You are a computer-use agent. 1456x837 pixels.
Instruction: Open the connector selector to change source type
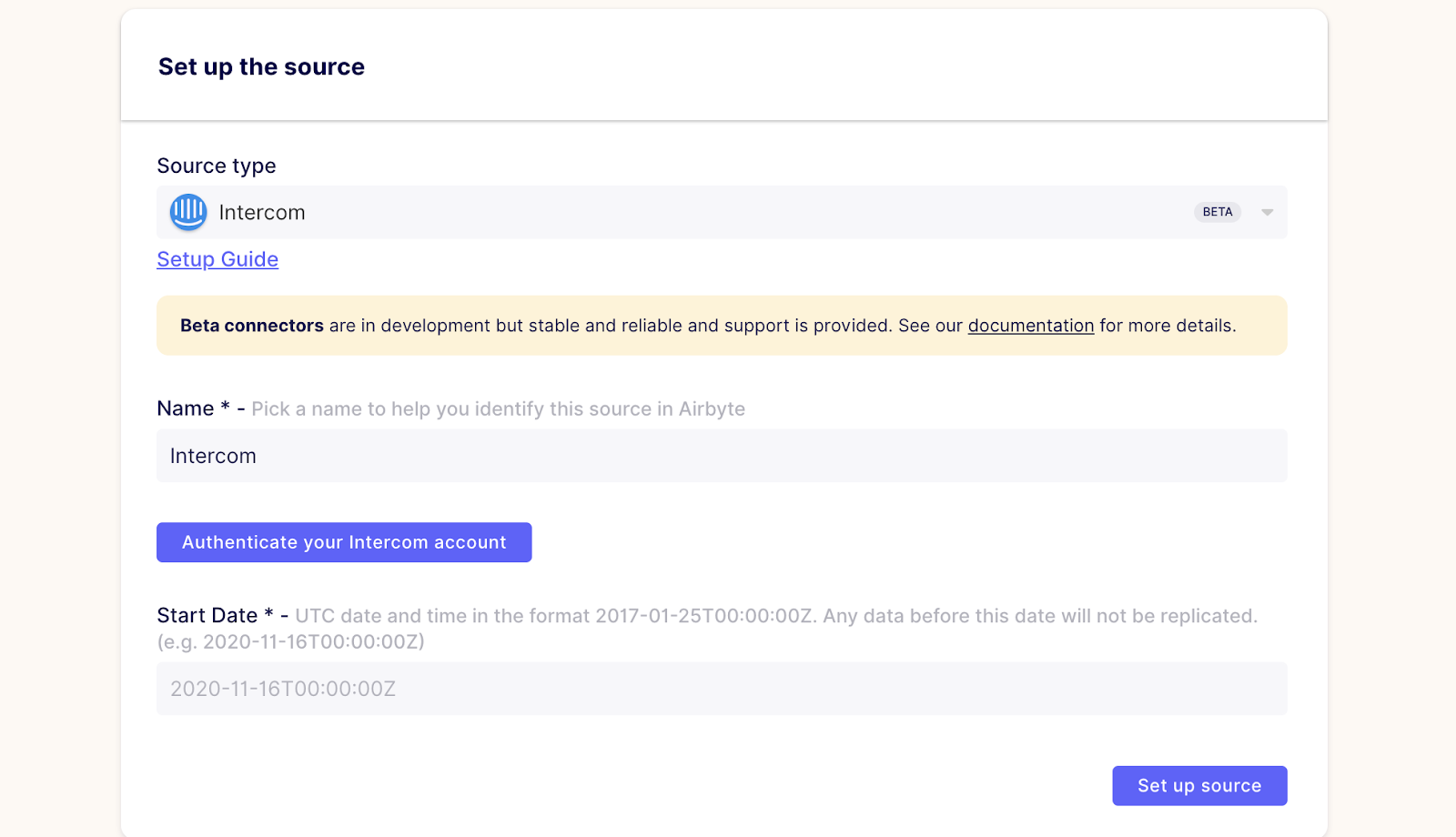point(1268,212)
